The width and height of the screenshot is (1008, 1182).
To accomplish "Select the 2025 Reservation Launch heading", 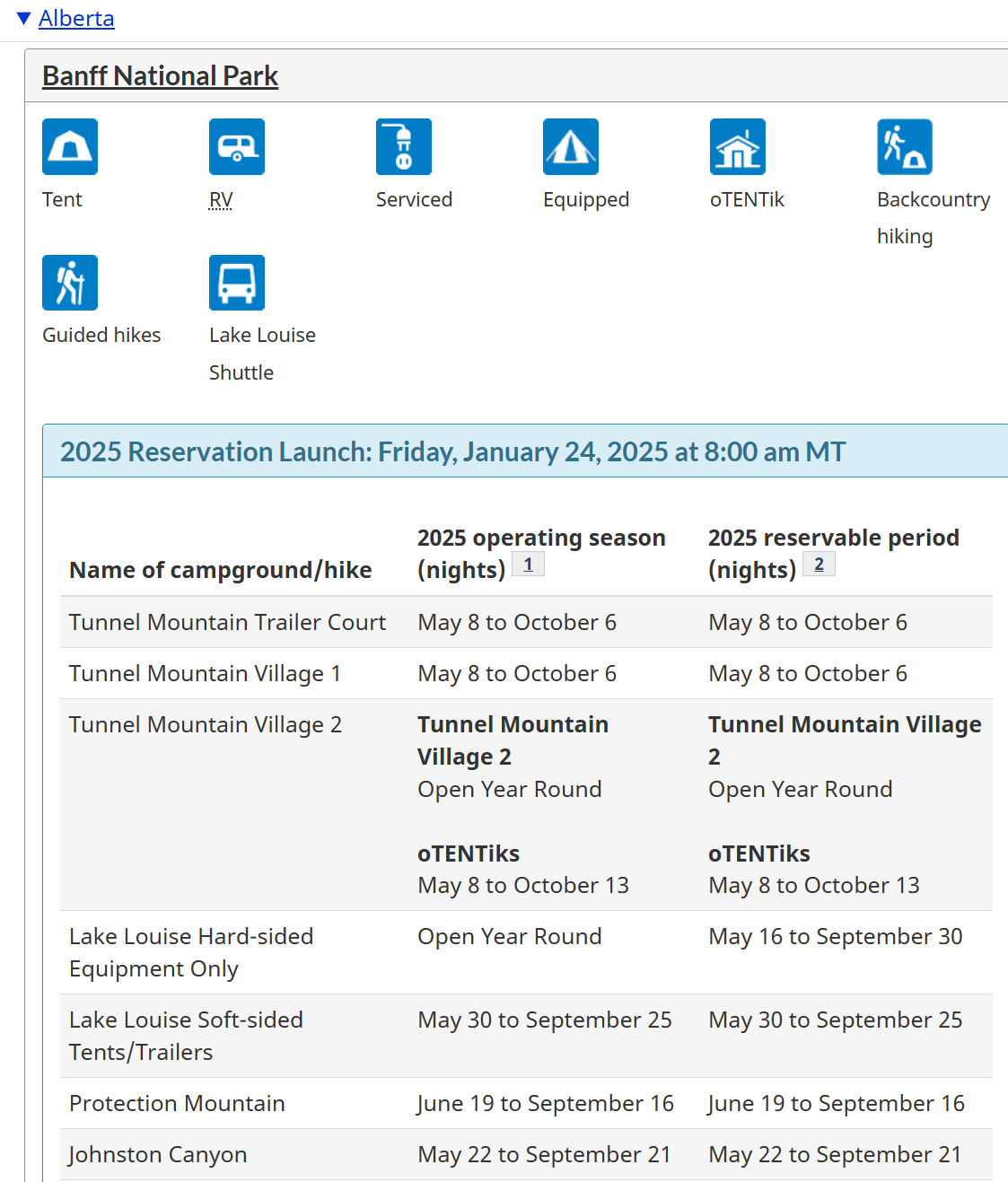I will [x=453, y=451].
